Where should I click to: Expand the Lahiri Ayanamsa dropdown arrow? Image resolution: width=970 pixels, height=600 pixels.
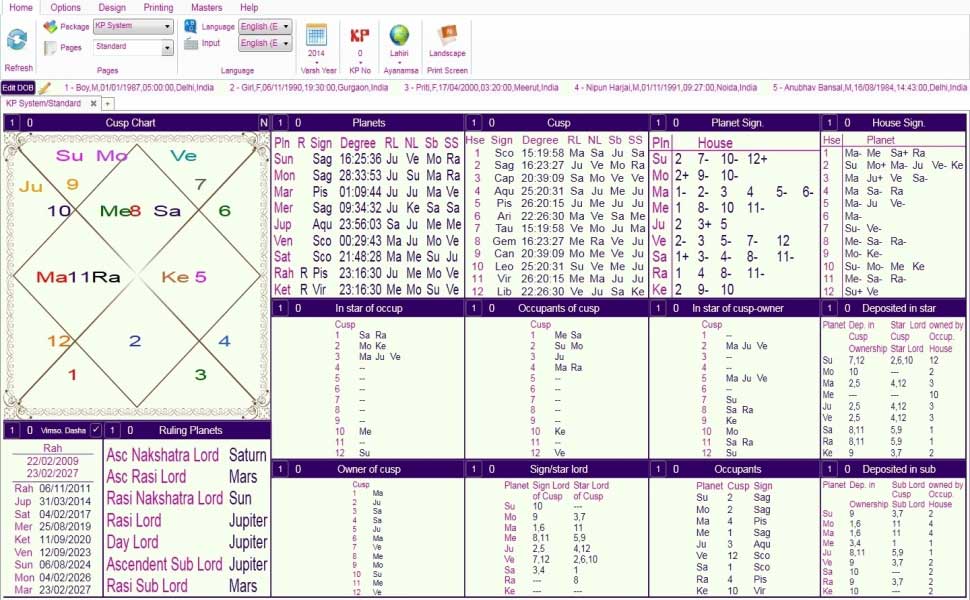tap(399, 62)
